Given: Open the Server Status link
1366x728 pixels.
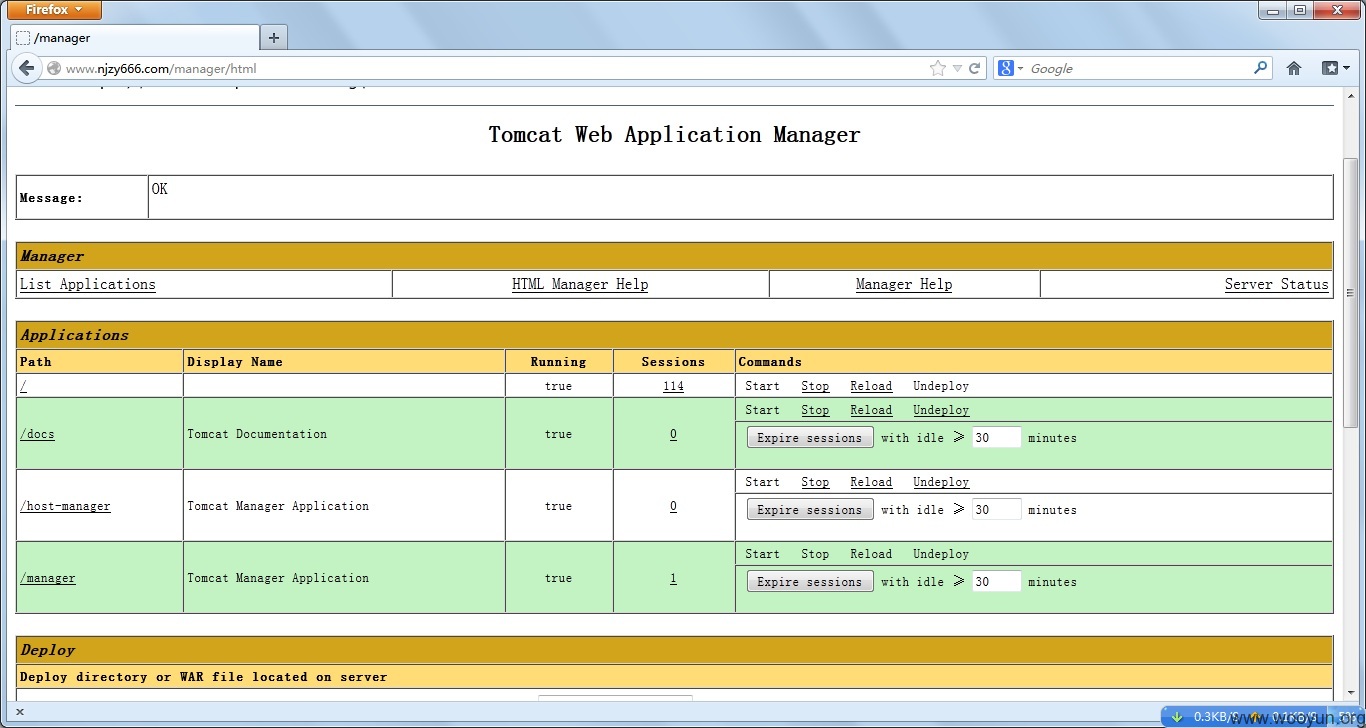Looking at the screenshot, I should (1277, 284).
